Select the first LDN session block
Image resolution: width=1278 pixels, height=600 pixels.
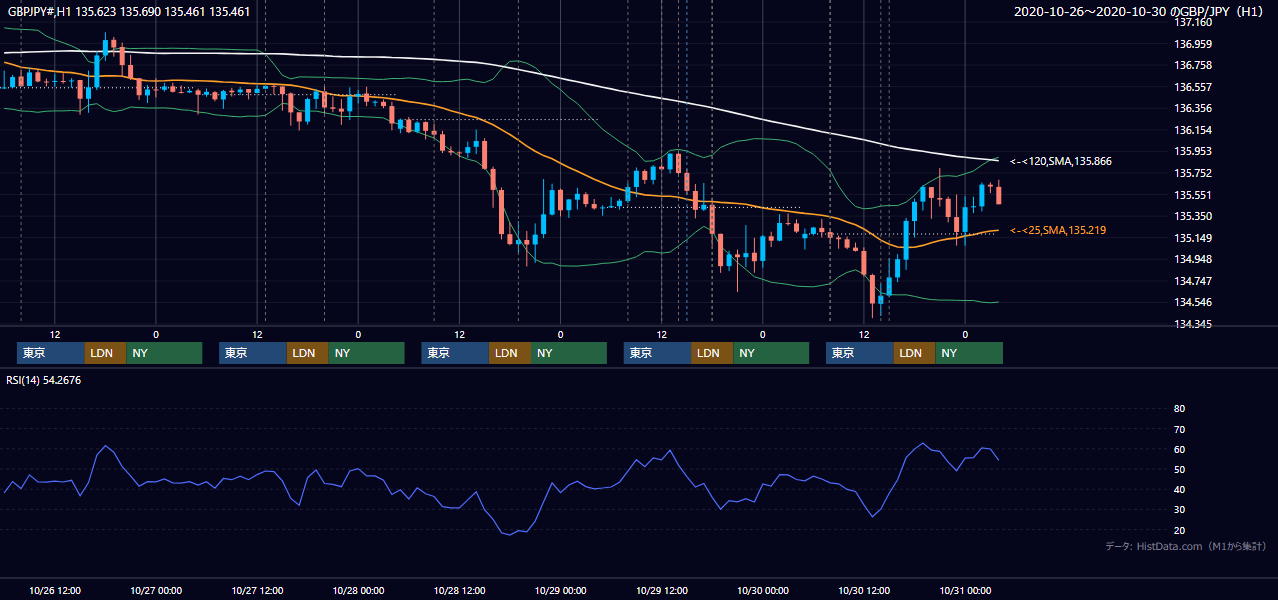[x=105, y=353]
